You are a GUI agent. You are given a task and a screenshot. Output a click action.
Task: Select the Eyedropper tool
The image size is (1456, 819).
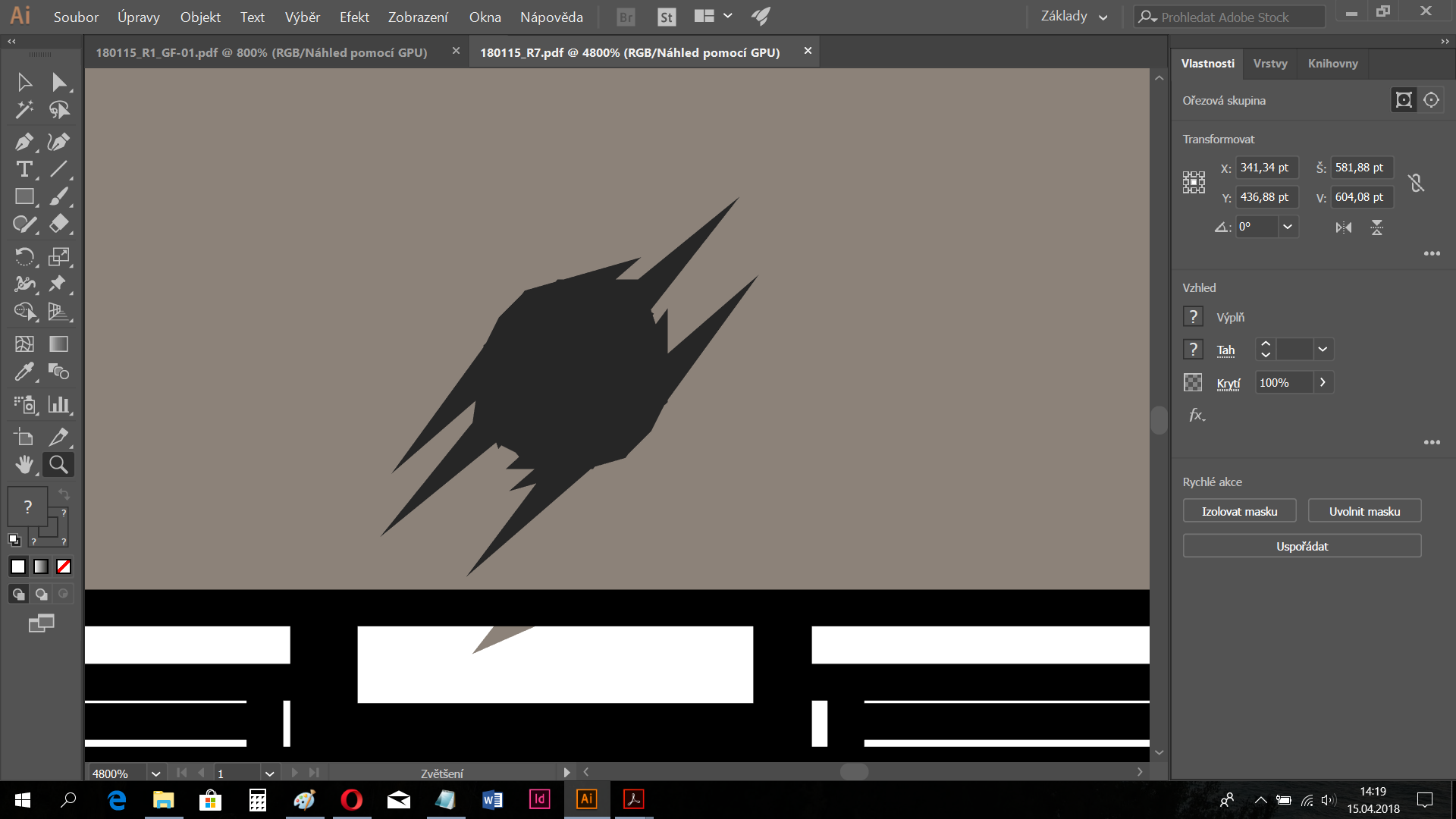(x=24, y=372)
